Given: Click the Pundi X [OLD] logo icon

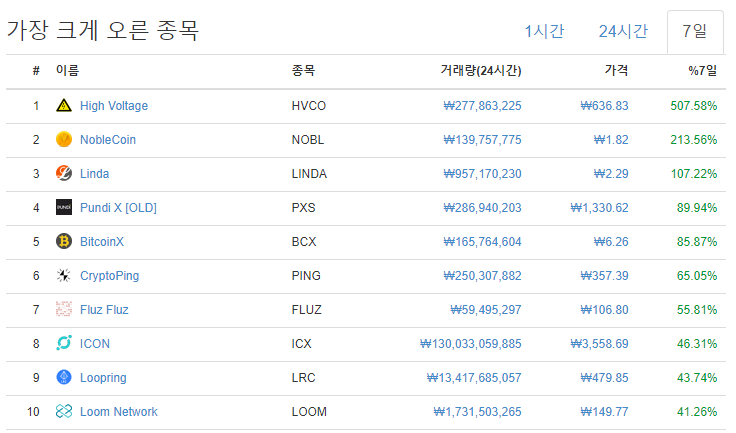Looking at the screenshot, I should pos(64,208).
